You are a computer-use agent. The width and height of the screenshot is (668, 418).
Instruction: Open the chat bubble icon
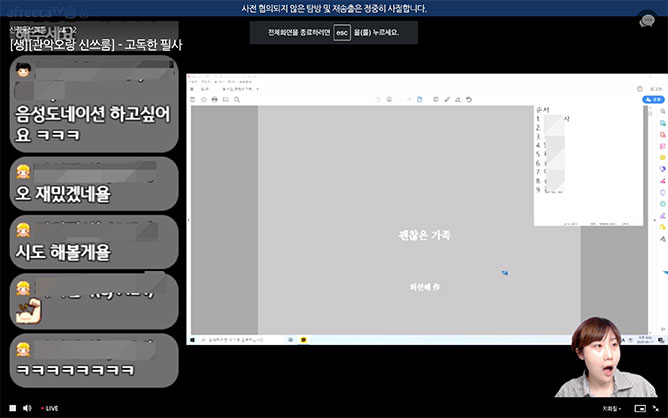[647, 20]
